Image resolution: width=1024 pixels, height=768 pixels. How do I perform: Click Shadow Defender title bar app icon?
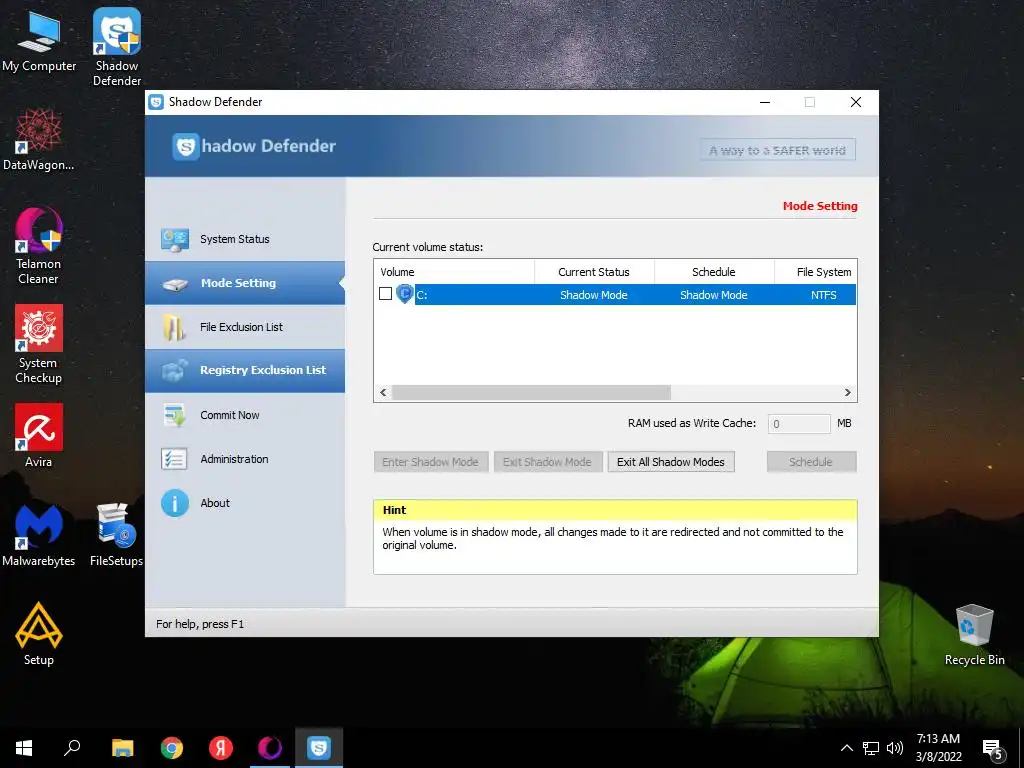pos(156,102)
